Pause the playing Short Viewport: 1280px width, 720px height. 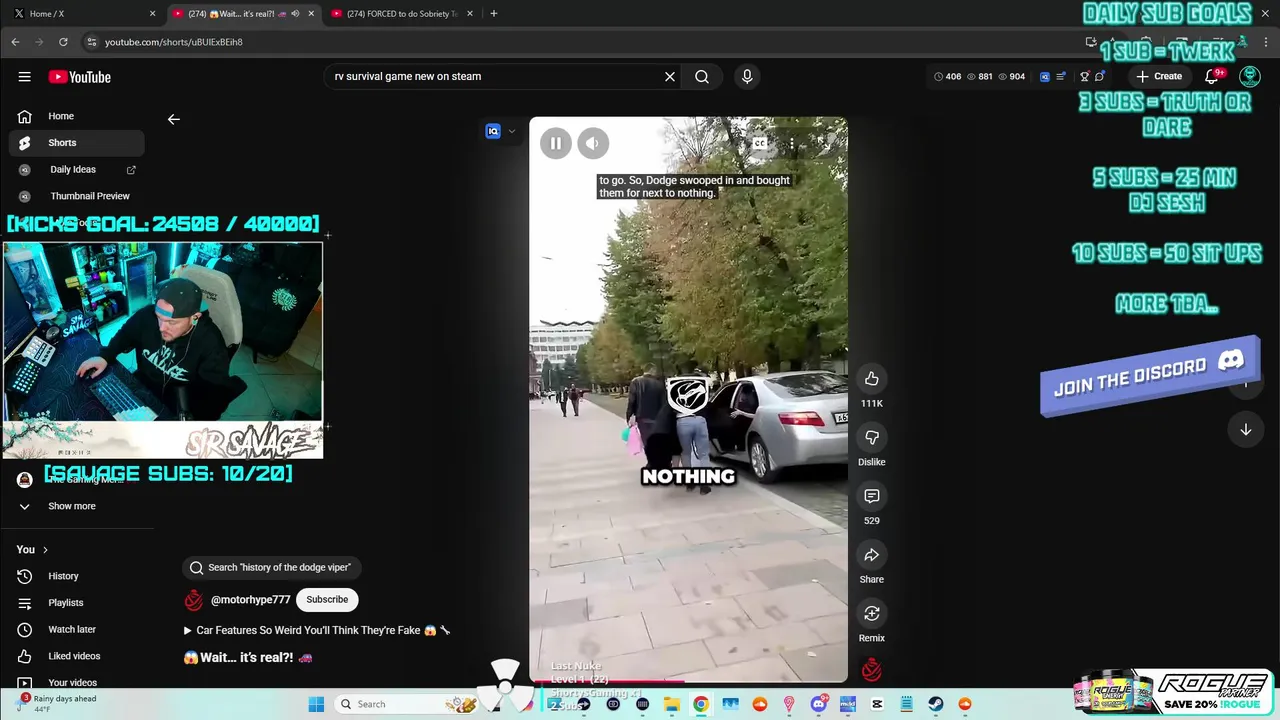pos(556,143)
